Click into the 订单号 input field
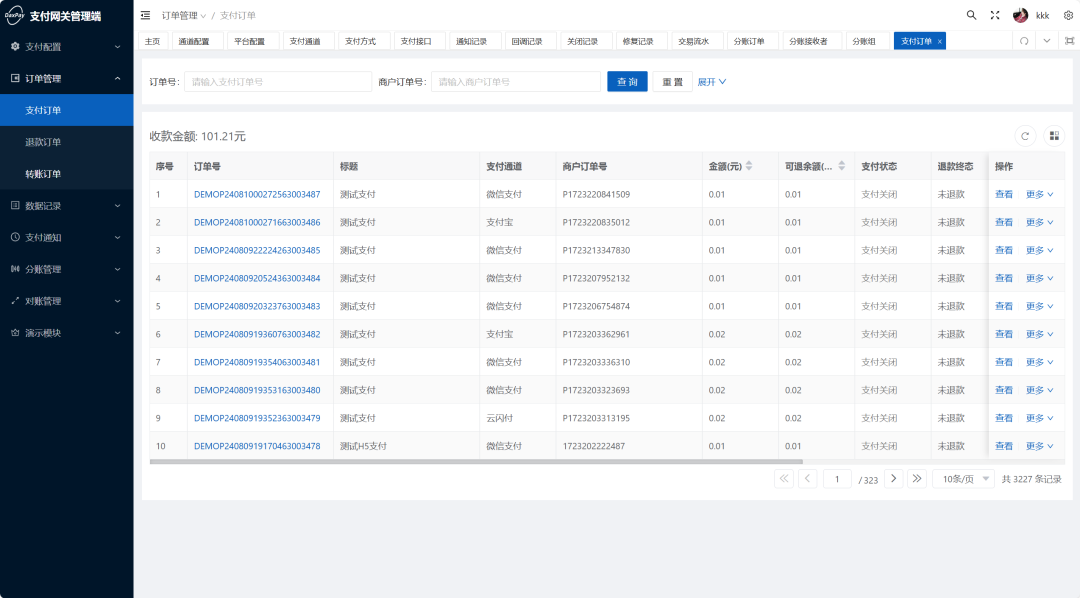The width and height of the screenshot is (1080, 598). [278, 81]
